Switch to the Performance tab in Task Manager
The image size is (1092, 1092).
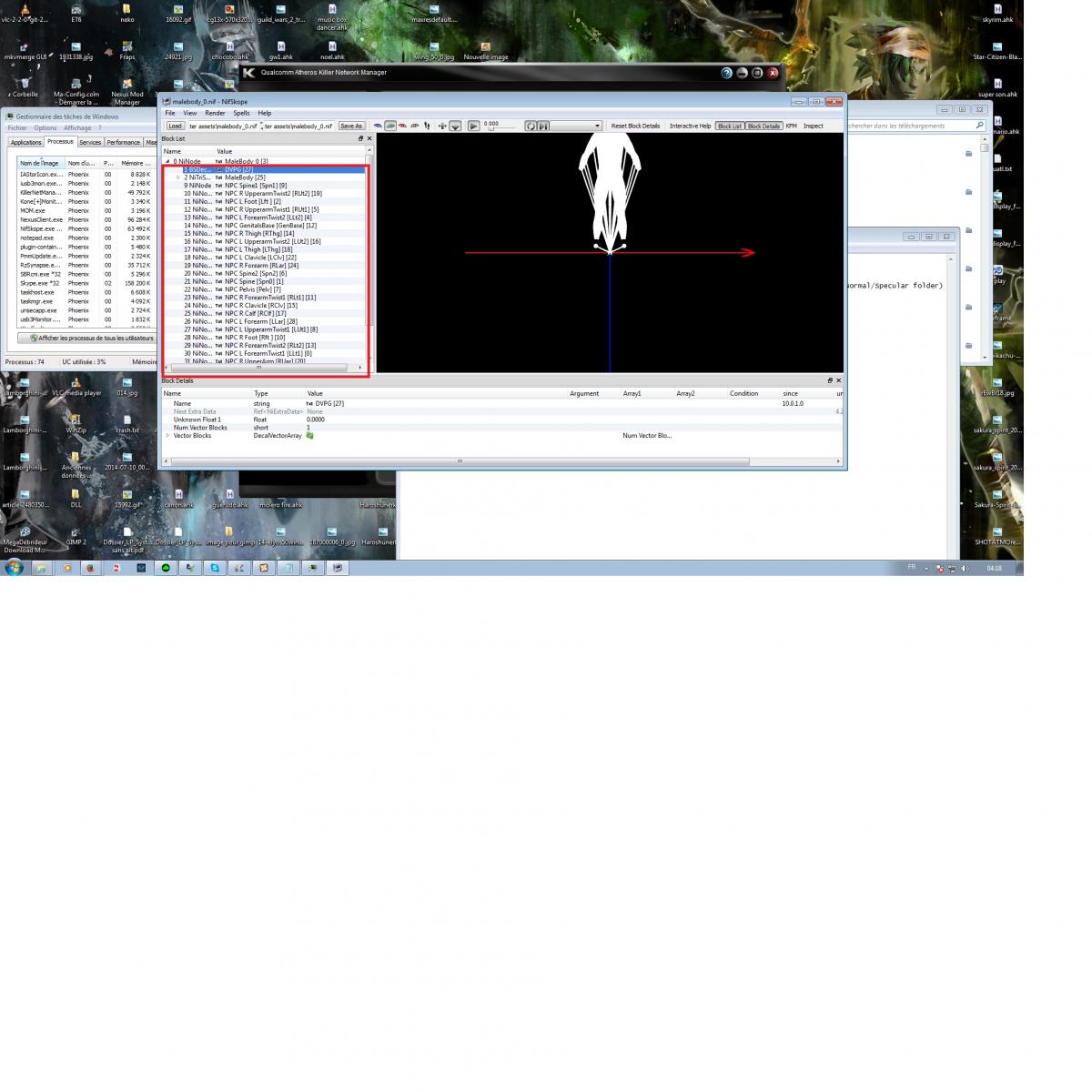click(123, 142)
